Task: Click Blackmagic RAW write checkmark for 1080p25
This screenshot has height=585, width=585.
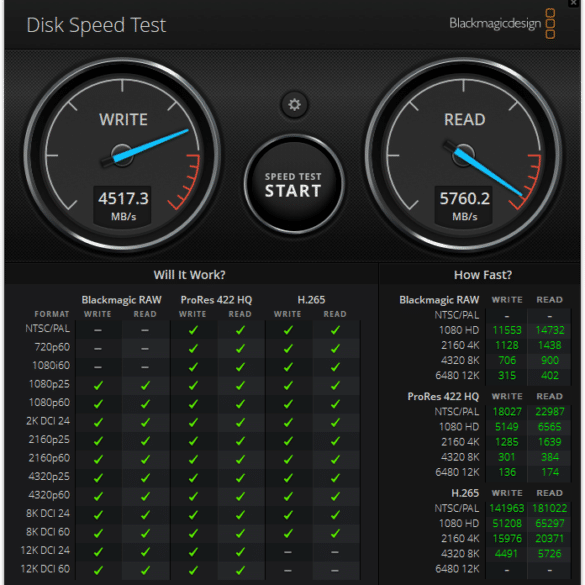Action: click(98, 385)
